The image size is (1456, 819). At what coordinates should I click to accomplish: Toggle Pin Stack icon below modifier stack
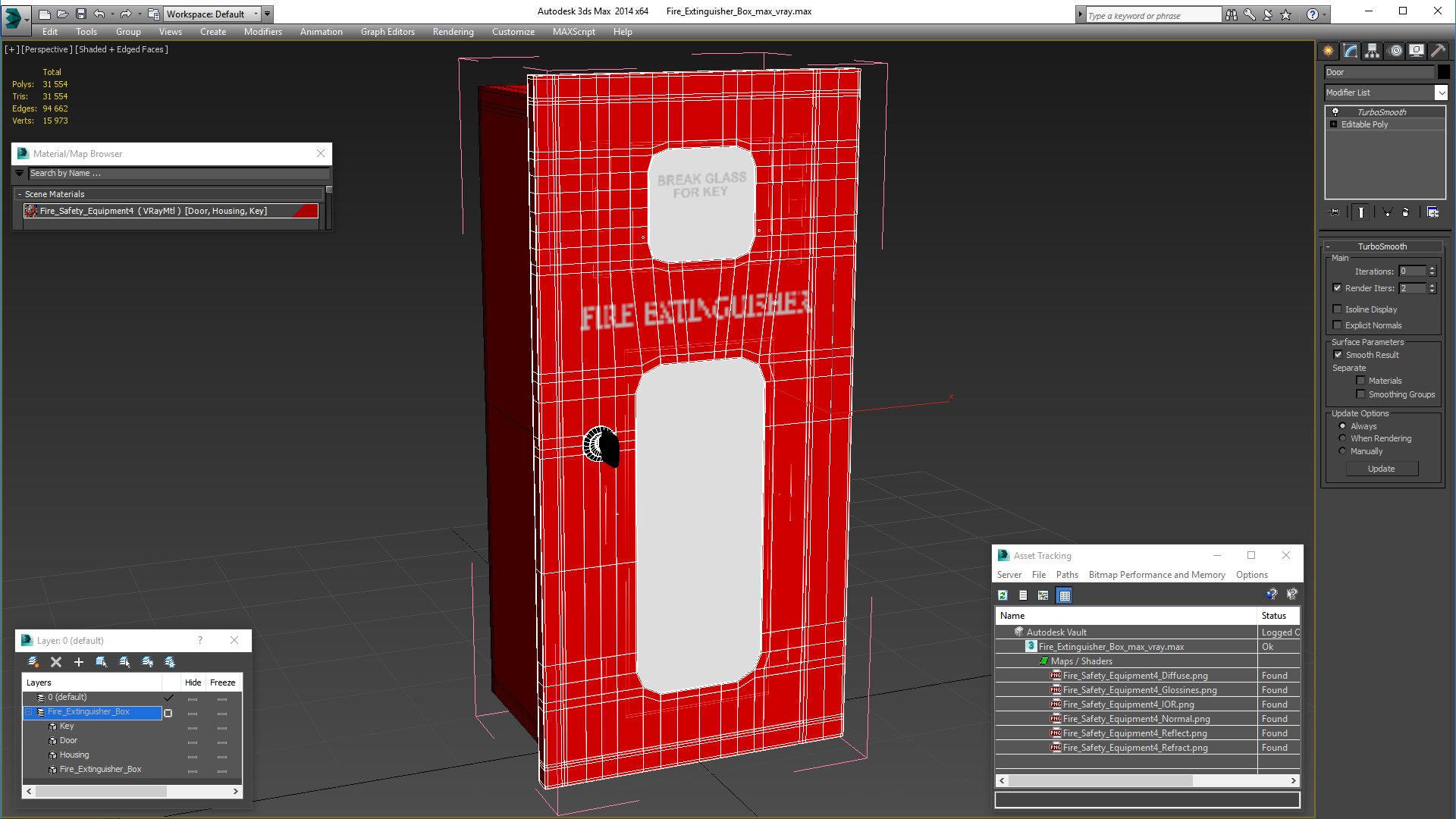(x=1335, y=212)
